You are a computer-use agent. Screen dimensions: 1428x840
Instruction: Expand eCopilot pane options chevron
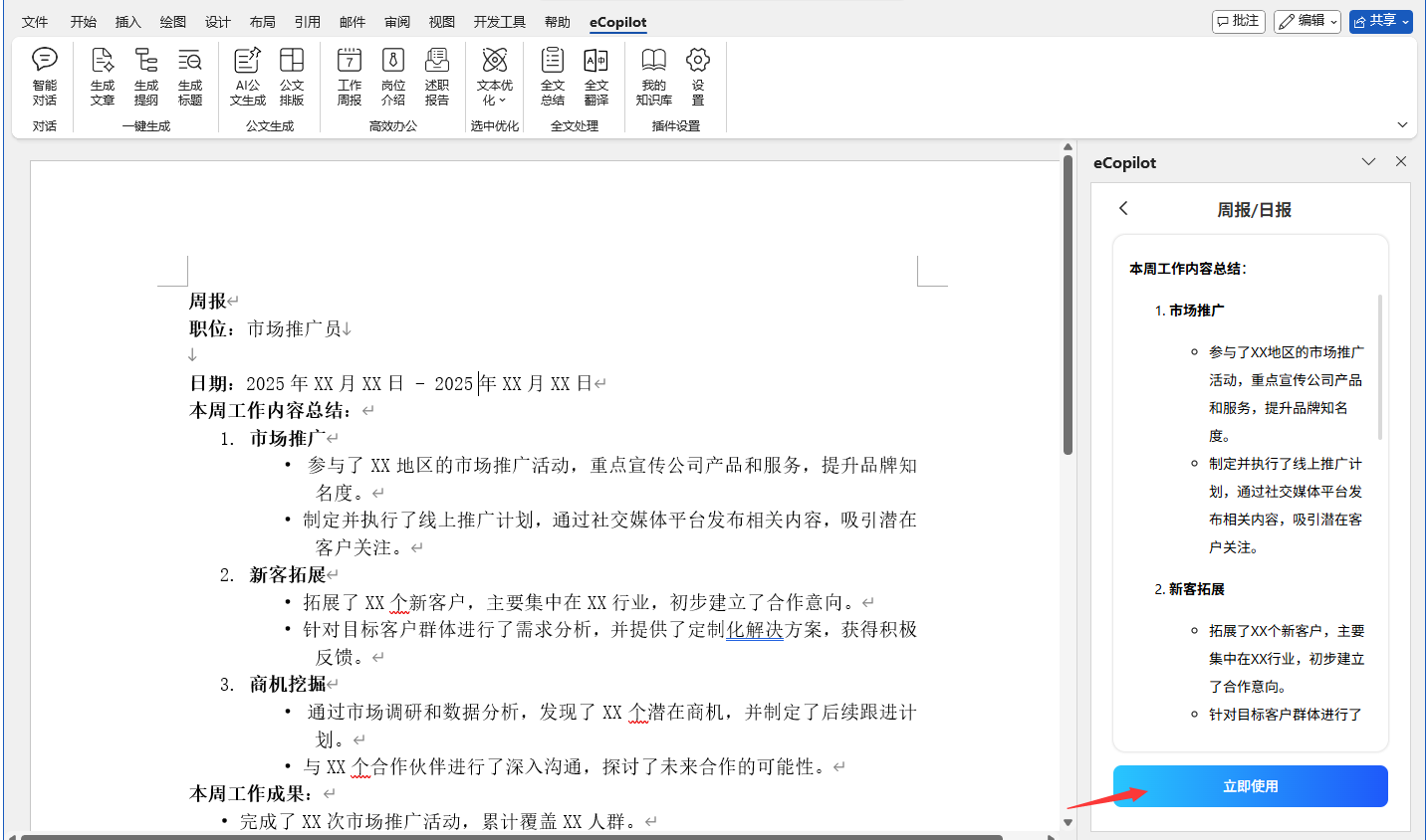[x=1368, y=161]
